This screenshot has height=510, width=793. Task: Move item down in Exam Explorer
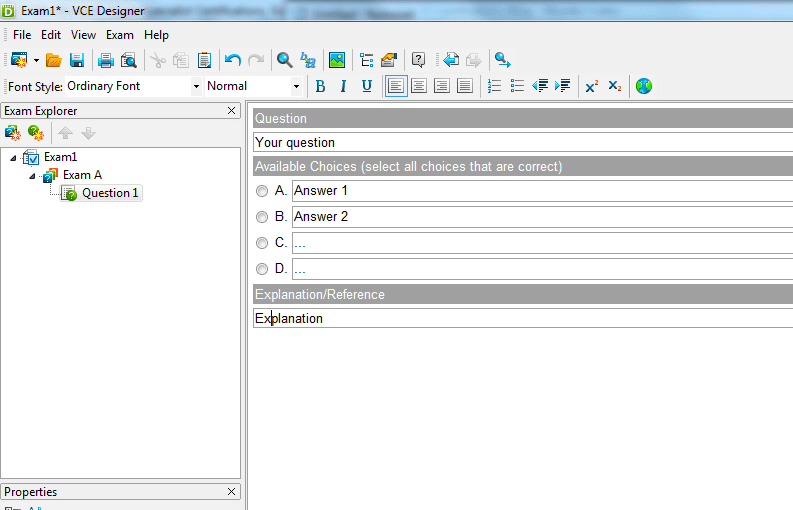(89, 133)
